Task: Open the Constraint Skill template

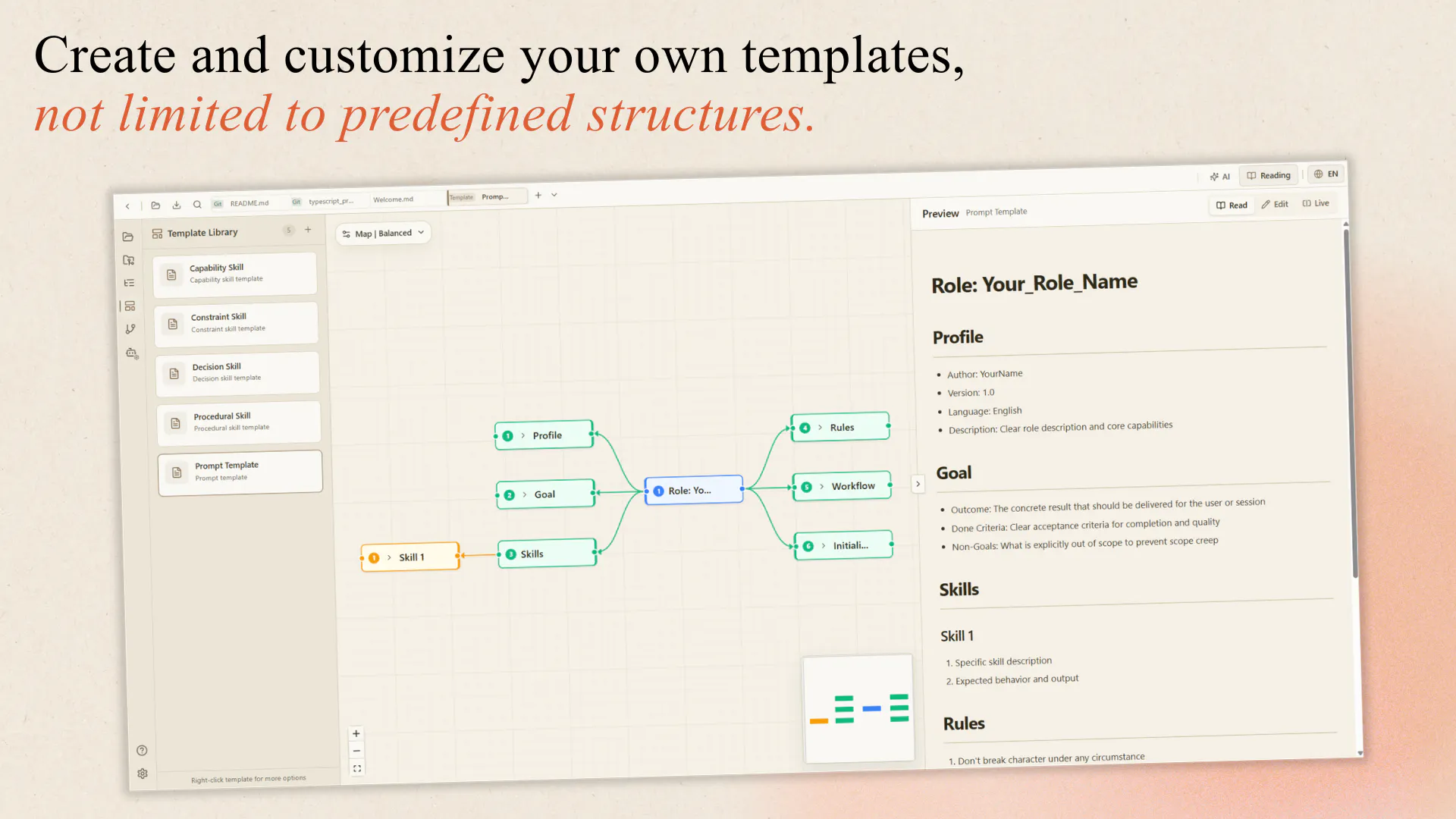Action: coord(237,323)
